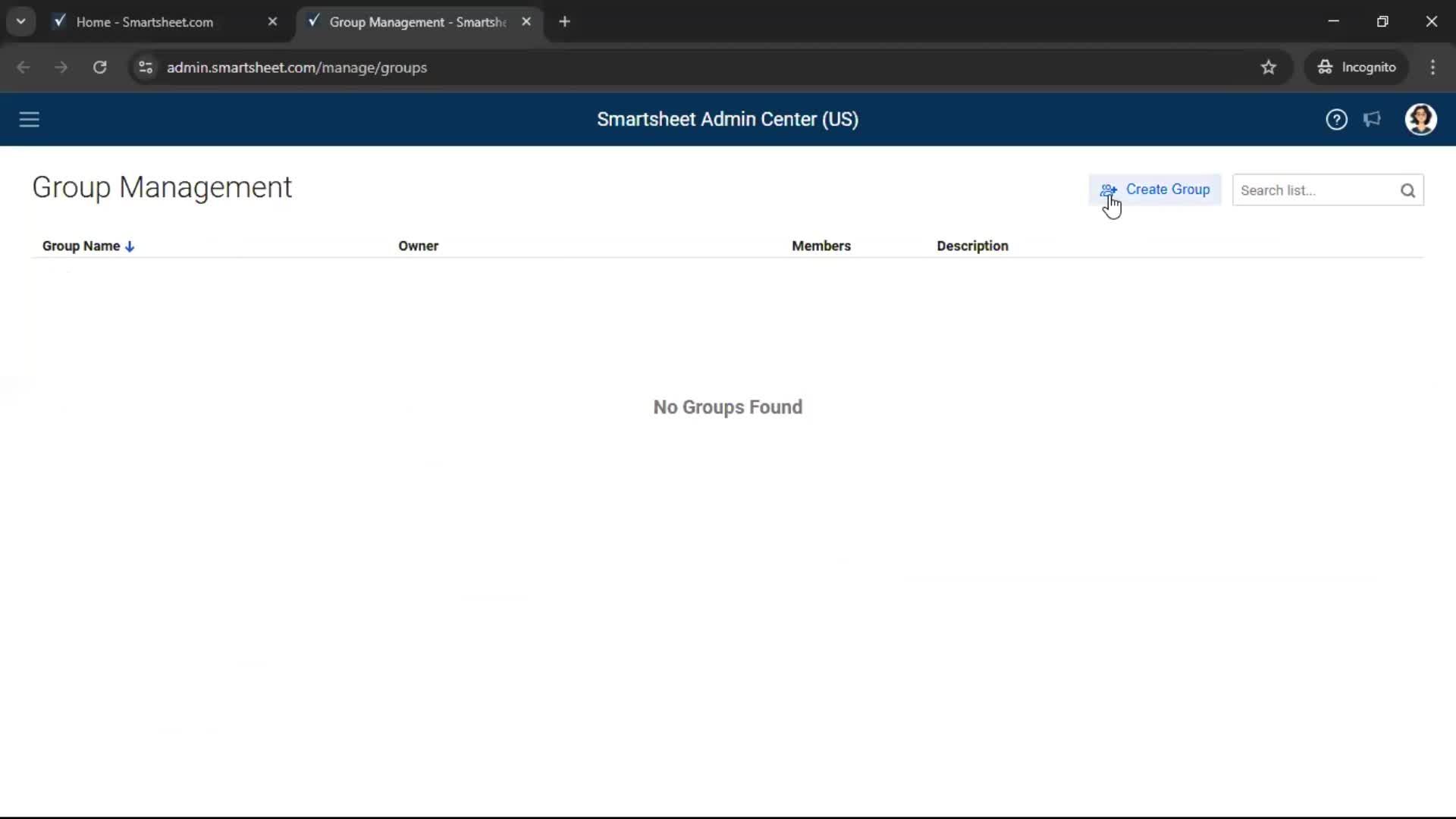The width and height of the screenshot is (1456, 819).
Task: Reload the current page
Action: pos(99,67)
